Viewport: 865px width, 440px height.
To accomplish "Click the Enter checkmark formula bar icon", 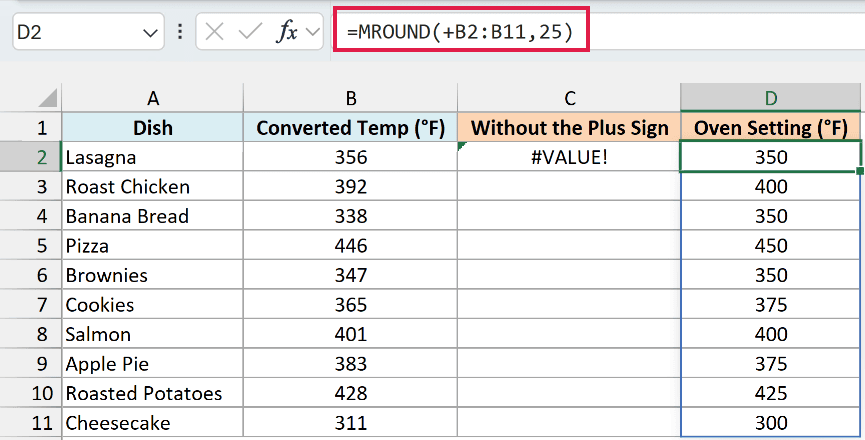I will [x=250, y=32].
